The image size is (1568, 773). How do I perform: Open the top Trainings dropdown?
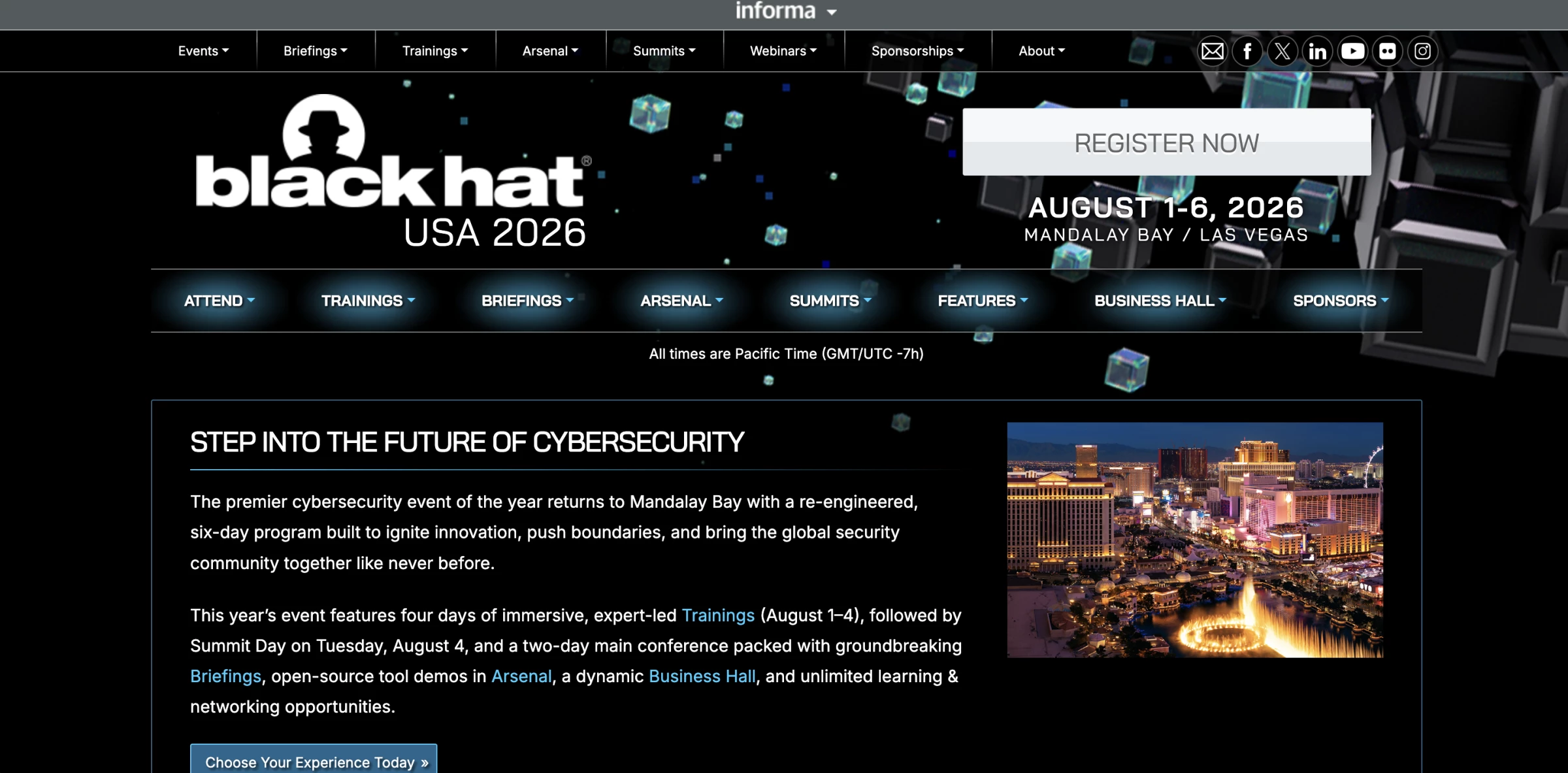point(435,51)
